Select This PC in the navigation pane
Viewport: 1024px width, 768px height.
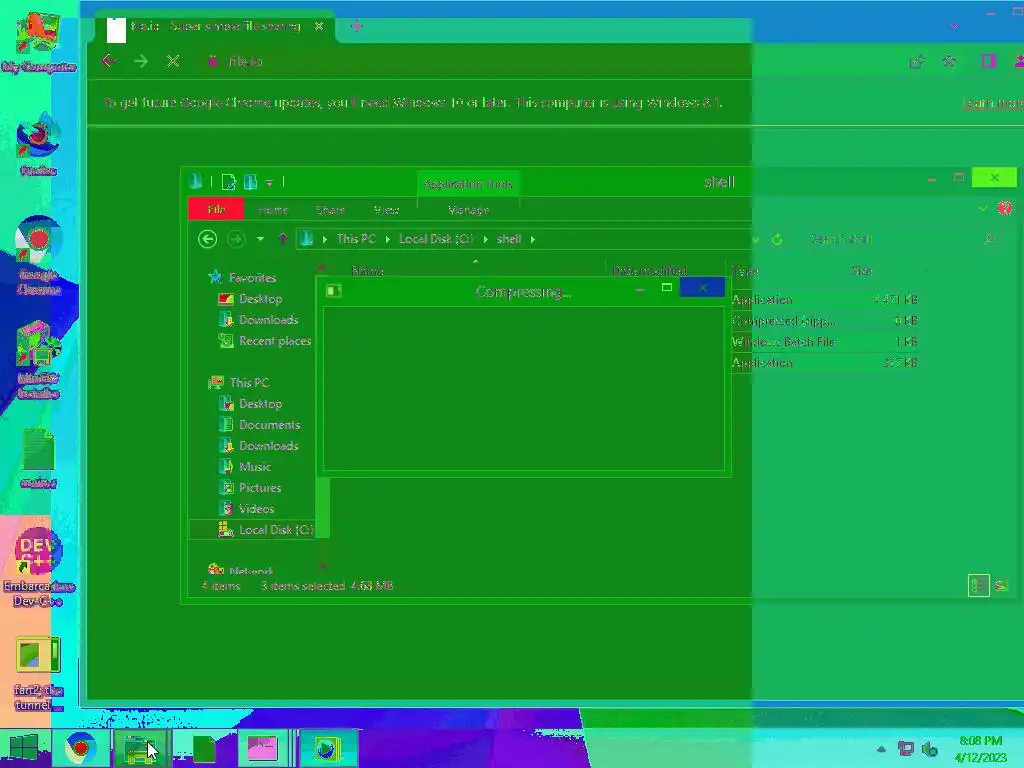pos(249,383)
